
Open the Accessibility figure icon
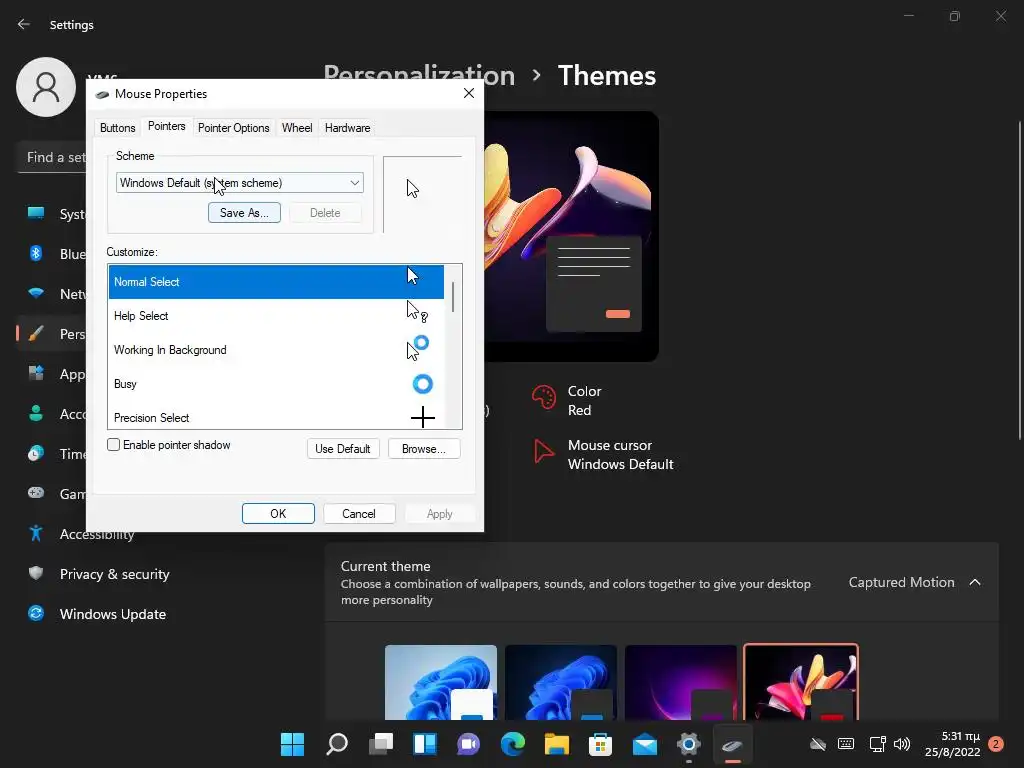(x=36, y=534)
